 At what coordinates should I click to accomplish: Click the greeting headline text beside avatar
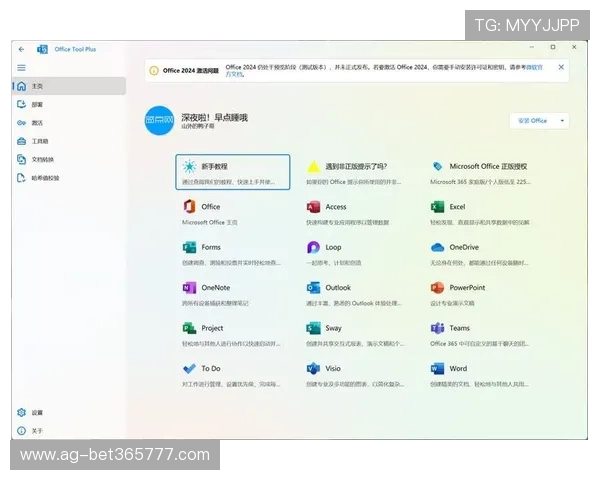(x=214, y=117)
